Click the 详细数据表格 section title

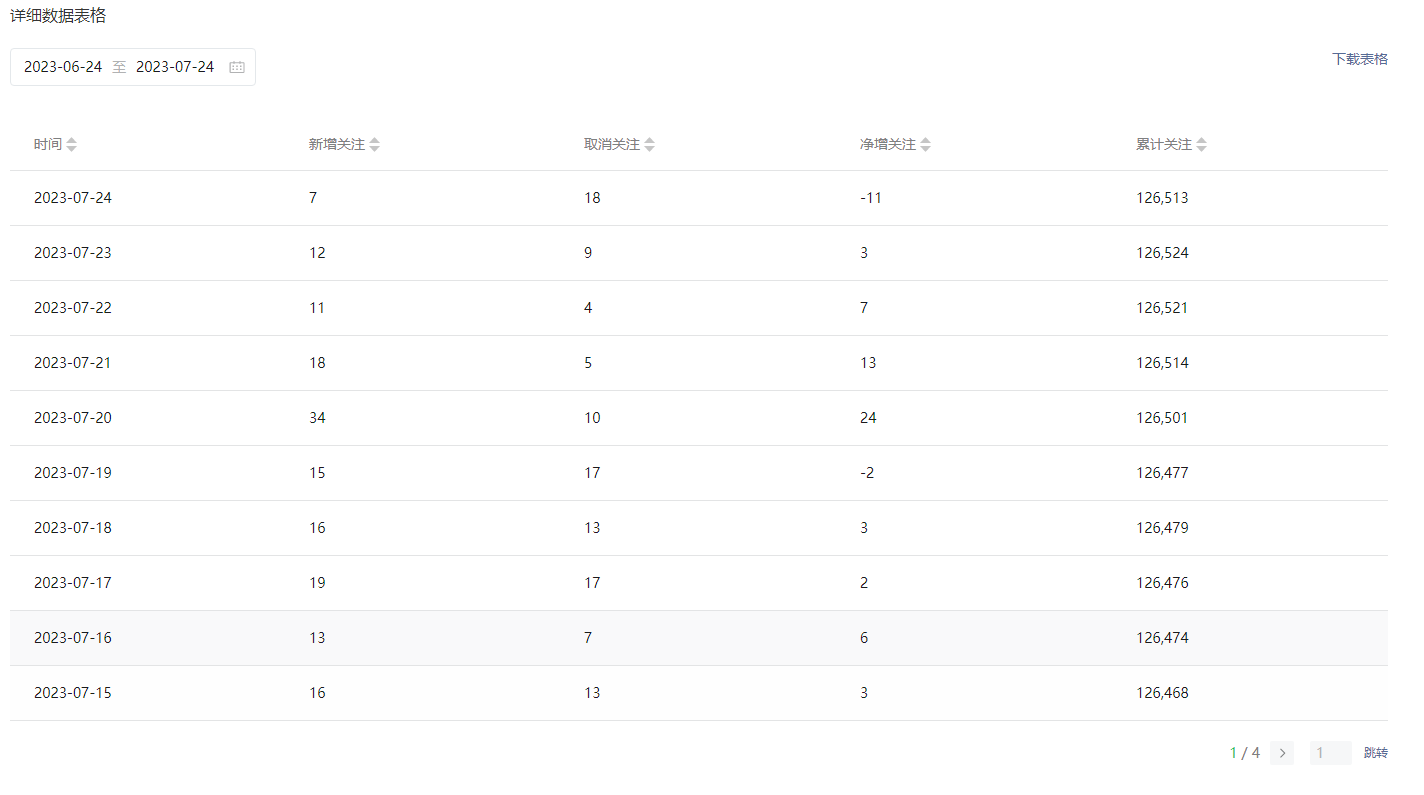pos(58,16)
